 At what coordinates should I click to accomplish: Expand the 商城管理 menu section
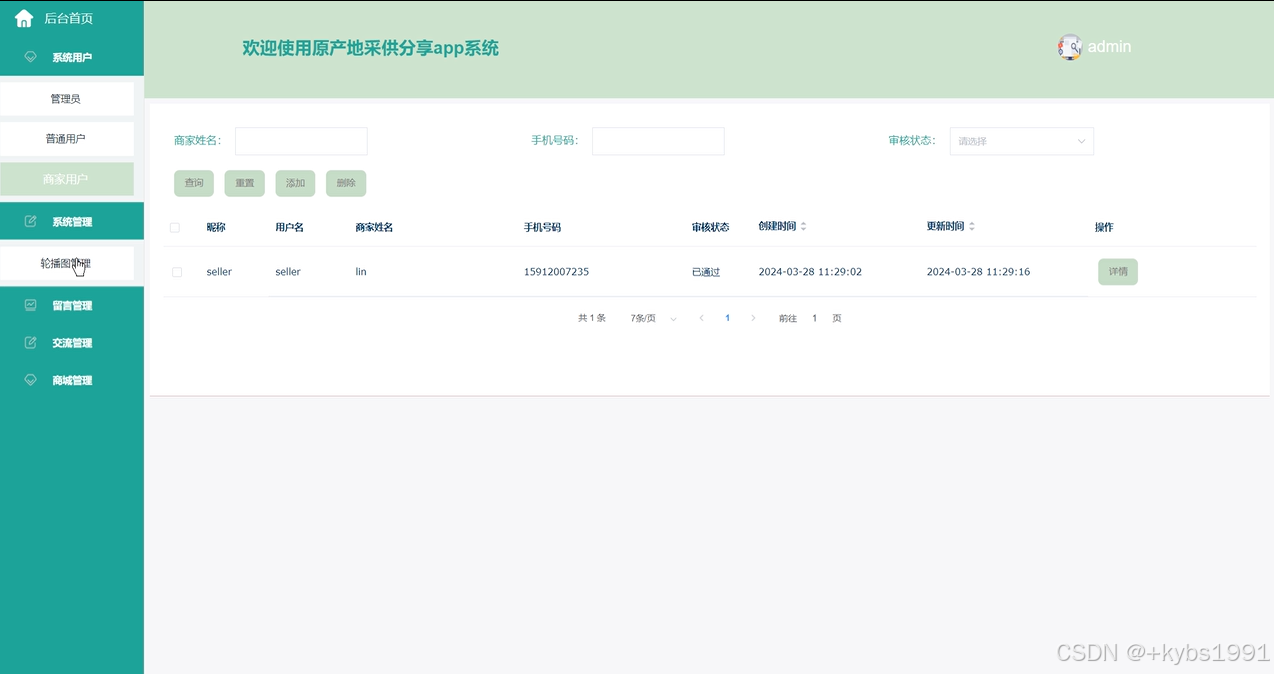pos(72,380)
